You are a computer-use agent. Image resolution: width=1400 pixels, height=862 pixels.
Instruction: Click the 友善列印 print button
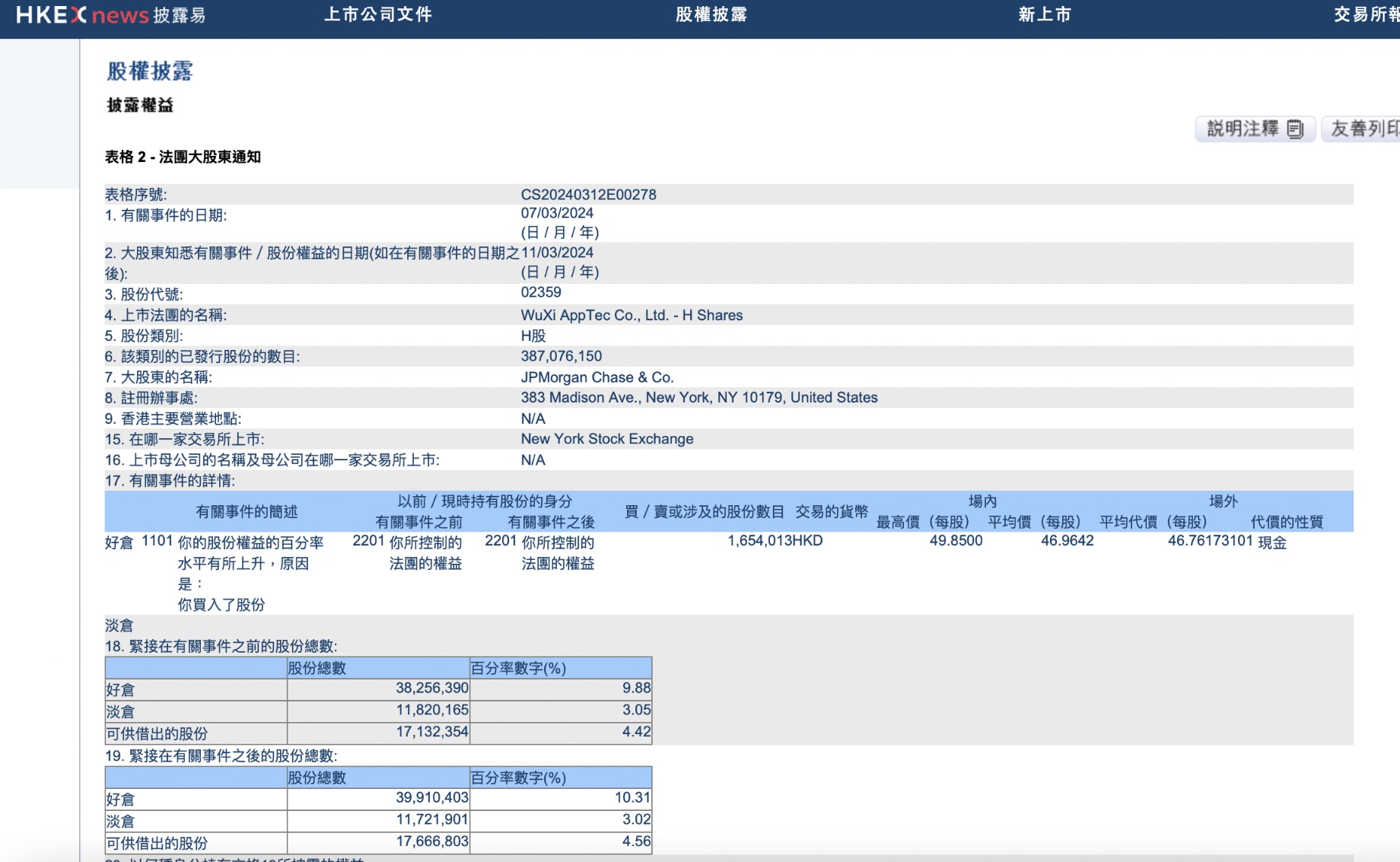(x=1363, y=129)
